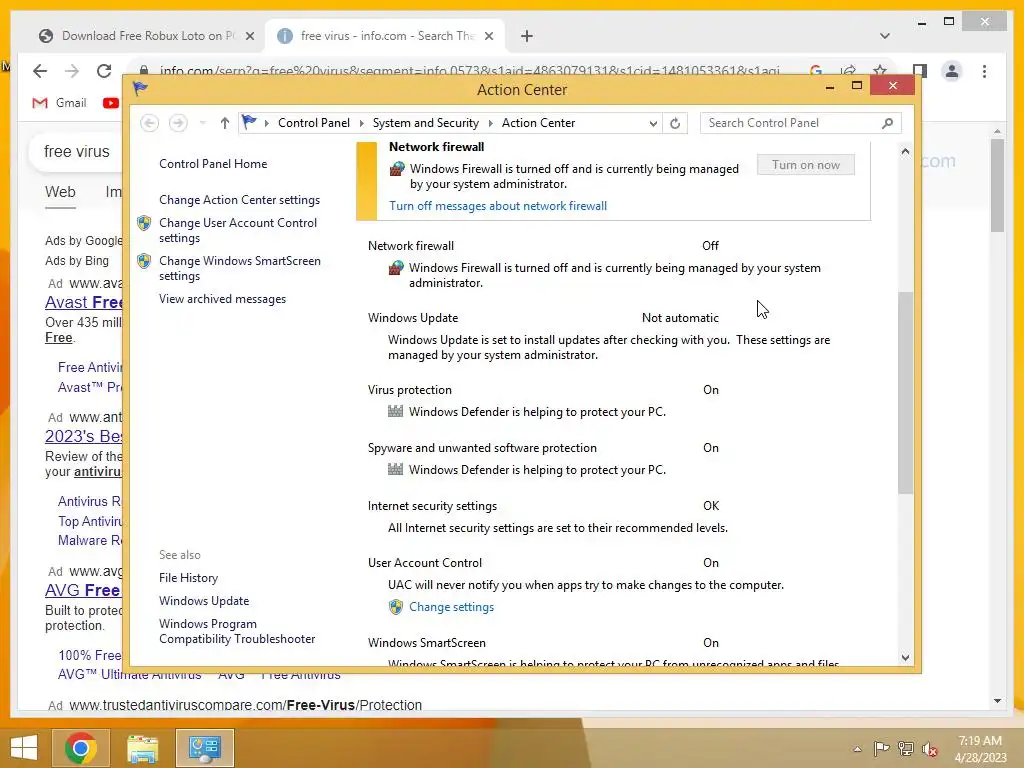
Task: Open Chrome three-dot menu
Action: coord(984,71)
